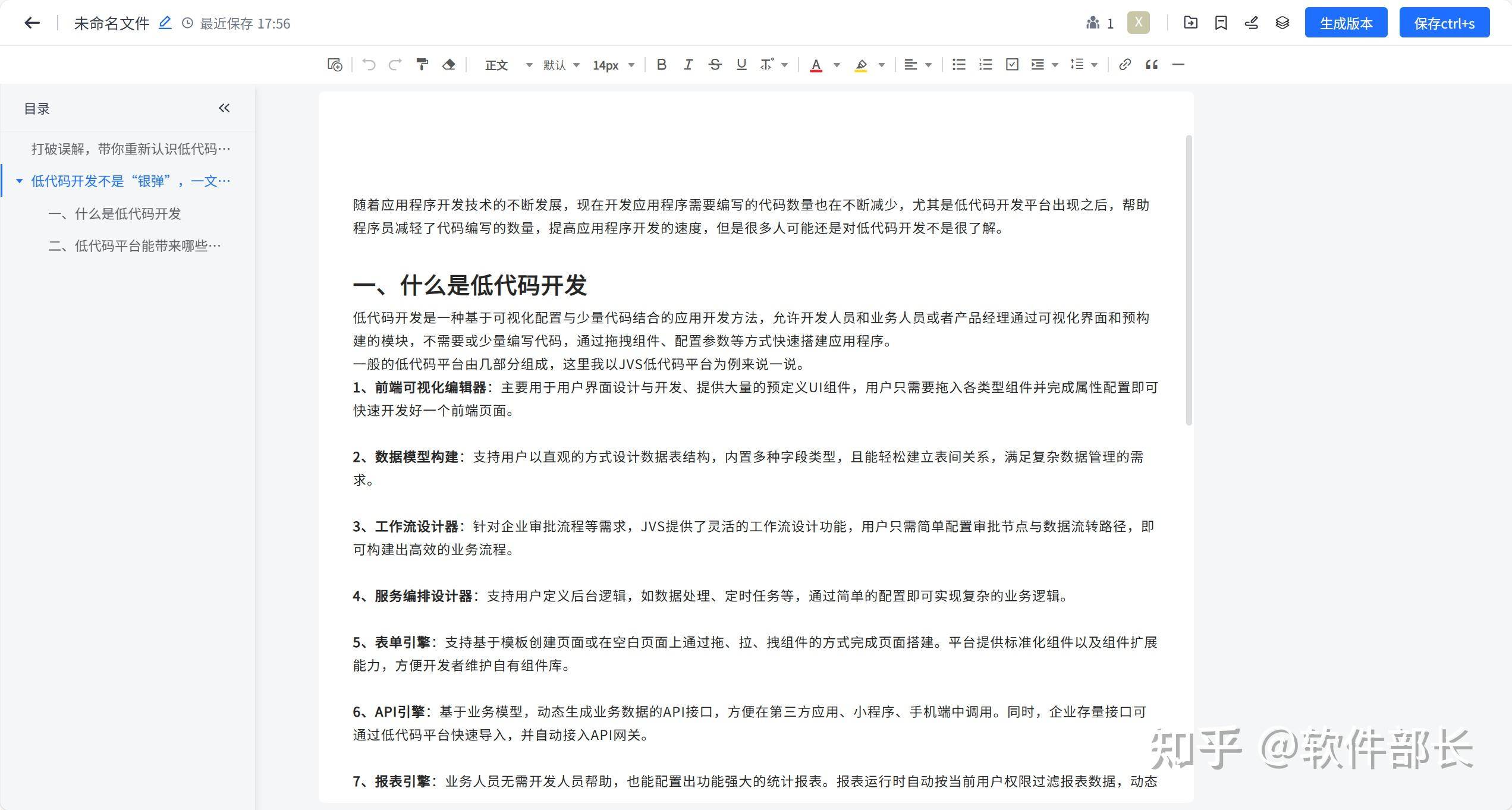
Task: Open version layers icon
Action: pyautogui.click(x=1282, y=23)
